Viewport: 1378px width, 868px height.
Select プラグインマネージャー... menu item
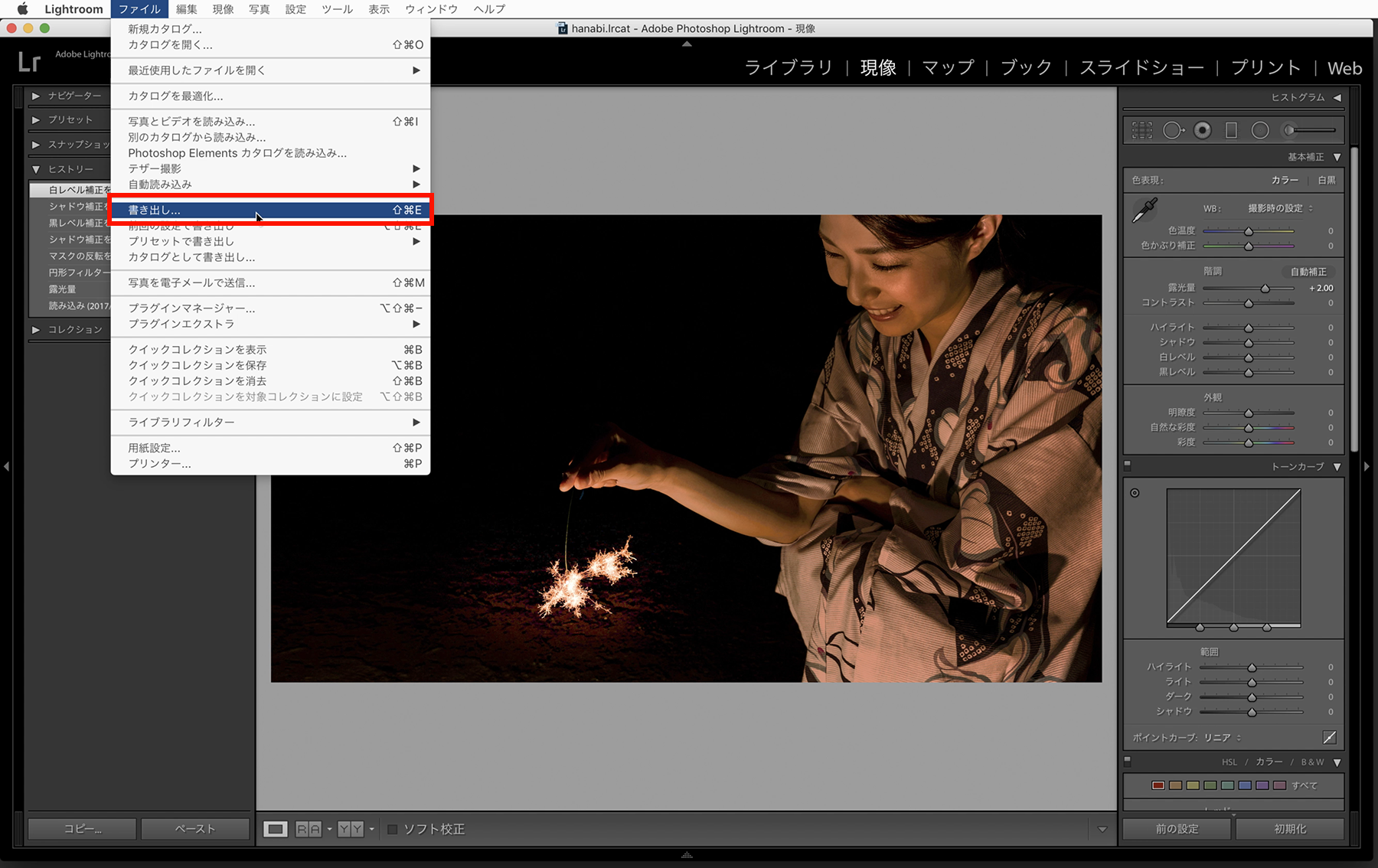pyautogui.click(x=270, y=308)
